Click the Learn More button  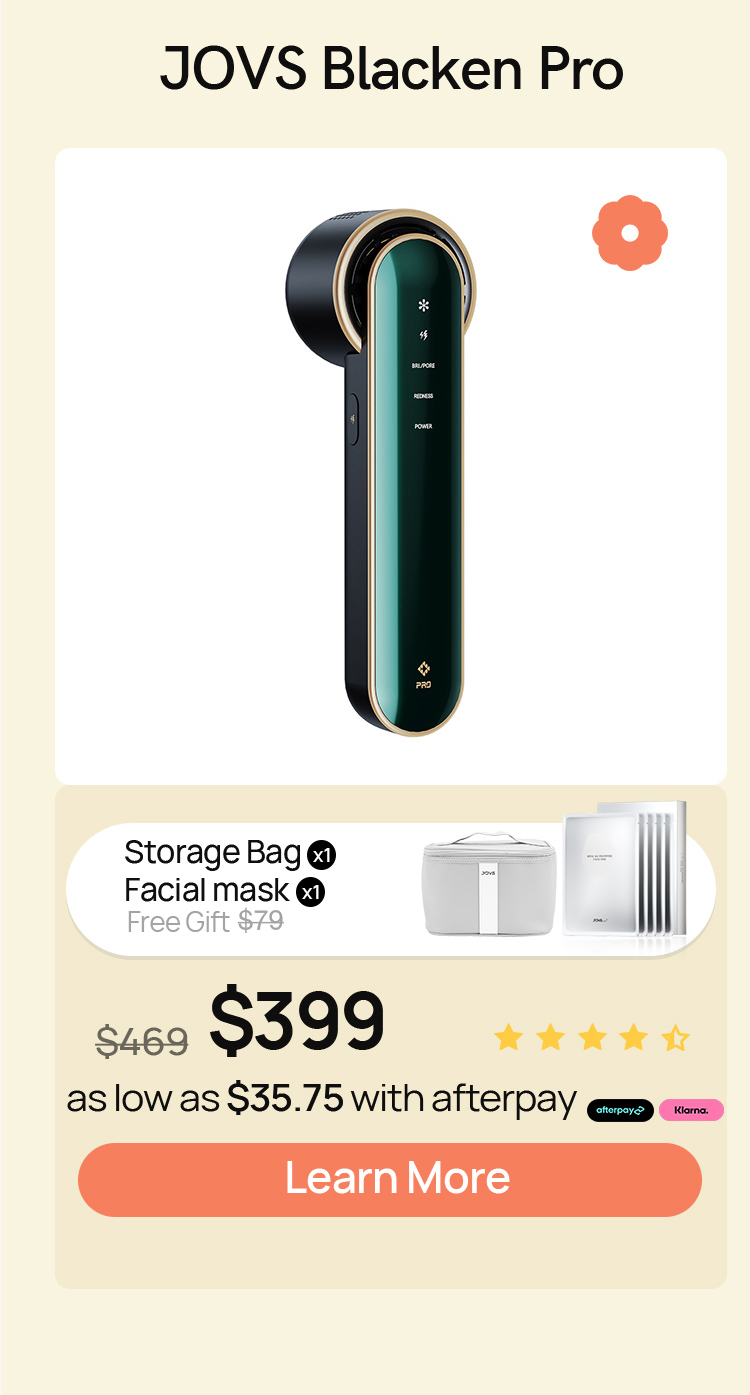(x=390, y=1180)
